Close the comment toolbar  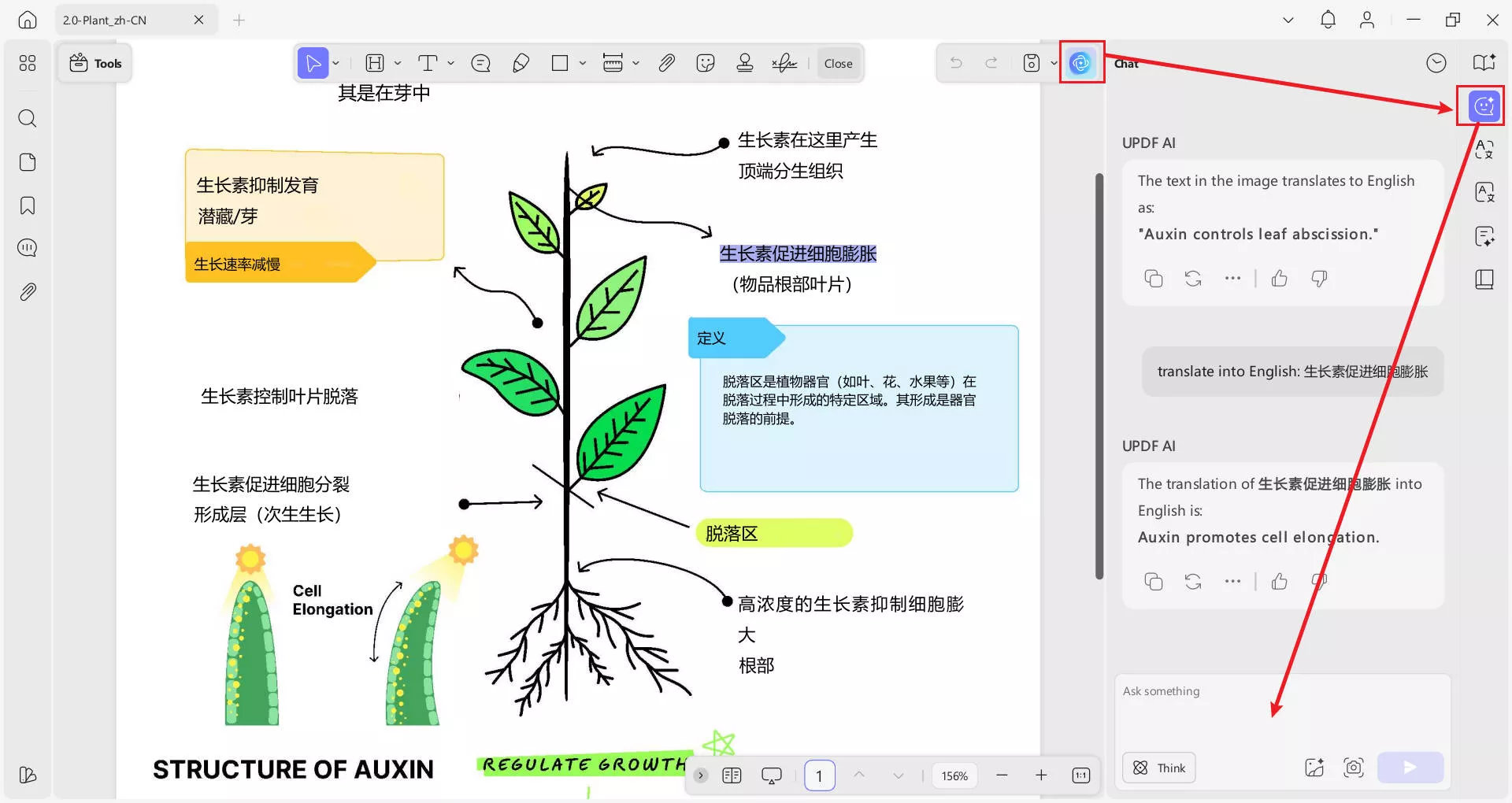point(838,64)
